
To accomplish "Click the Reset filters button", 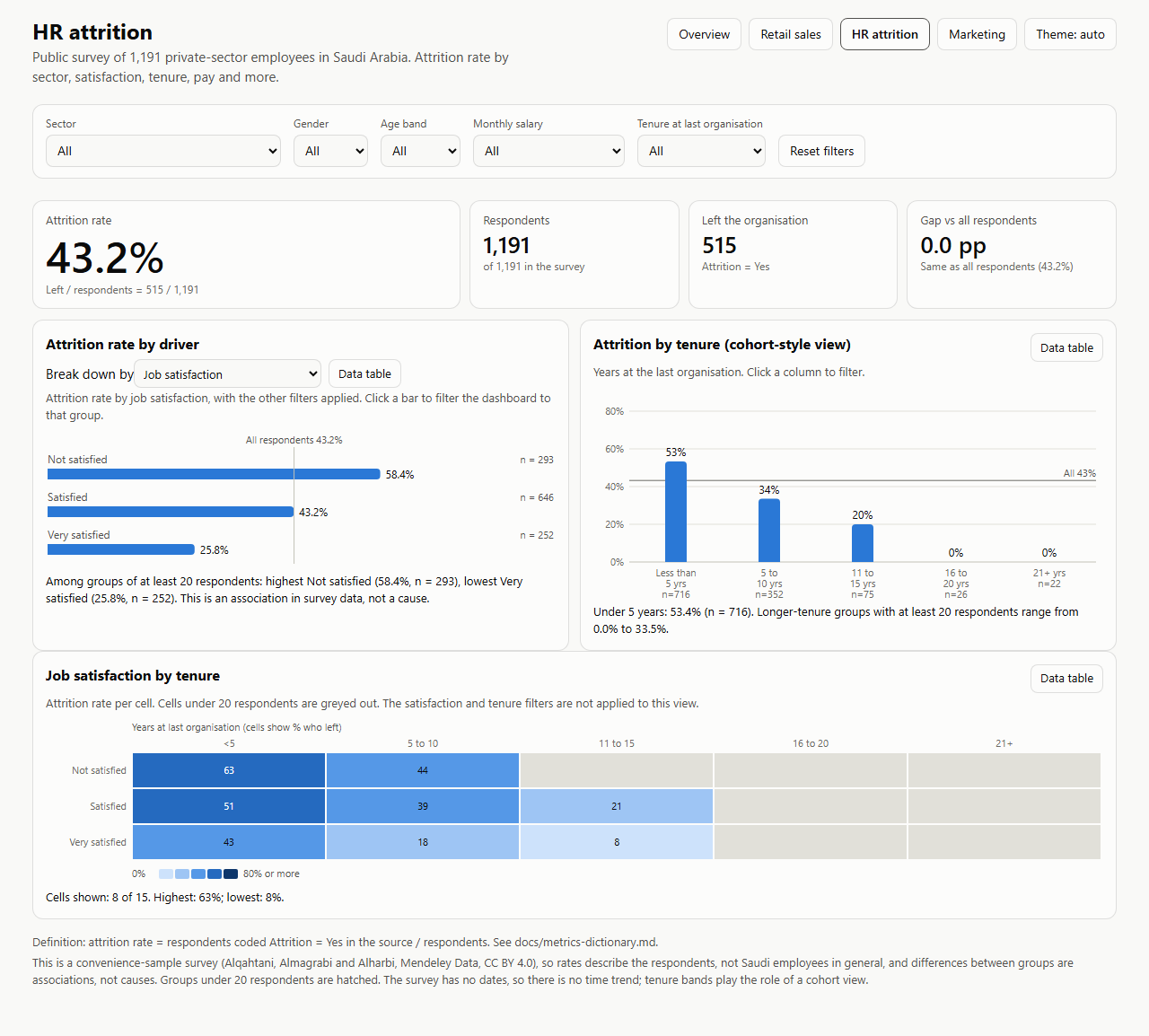I will pos(821,151).
